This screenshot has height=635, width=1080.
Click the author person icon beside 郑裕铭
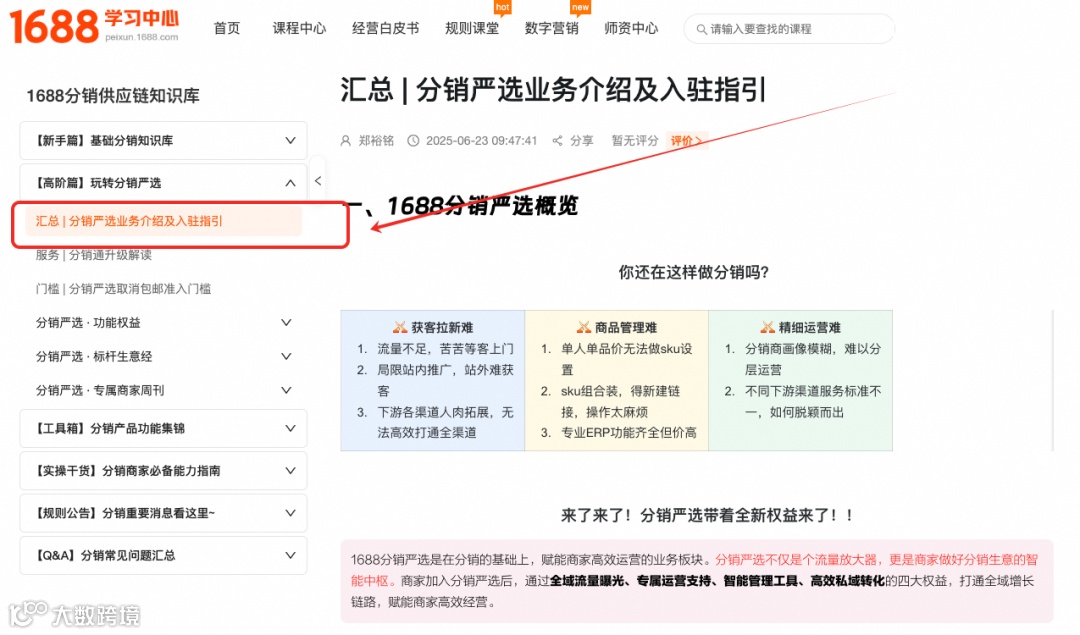(x=346, y=140)
